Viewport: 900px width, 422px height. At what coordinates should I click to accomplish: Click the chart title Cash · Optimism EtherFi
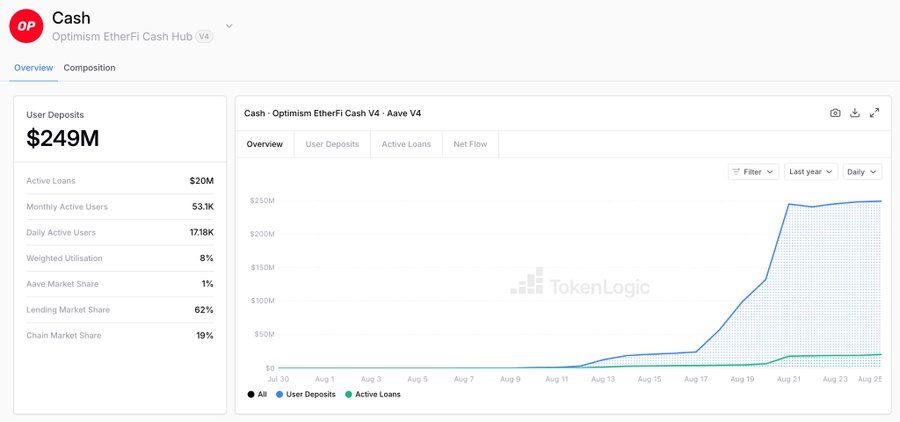tap(332, 113)
